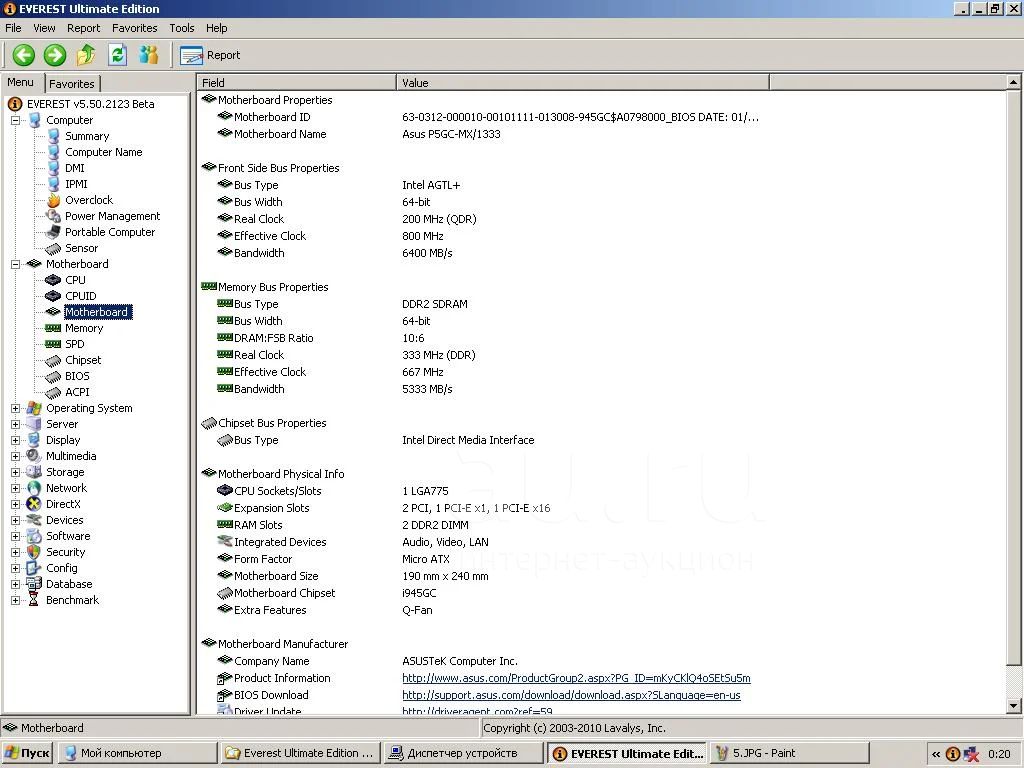Expand the Database node
The width and height of the screenshot is (1024, 768).
click(15, 584)
